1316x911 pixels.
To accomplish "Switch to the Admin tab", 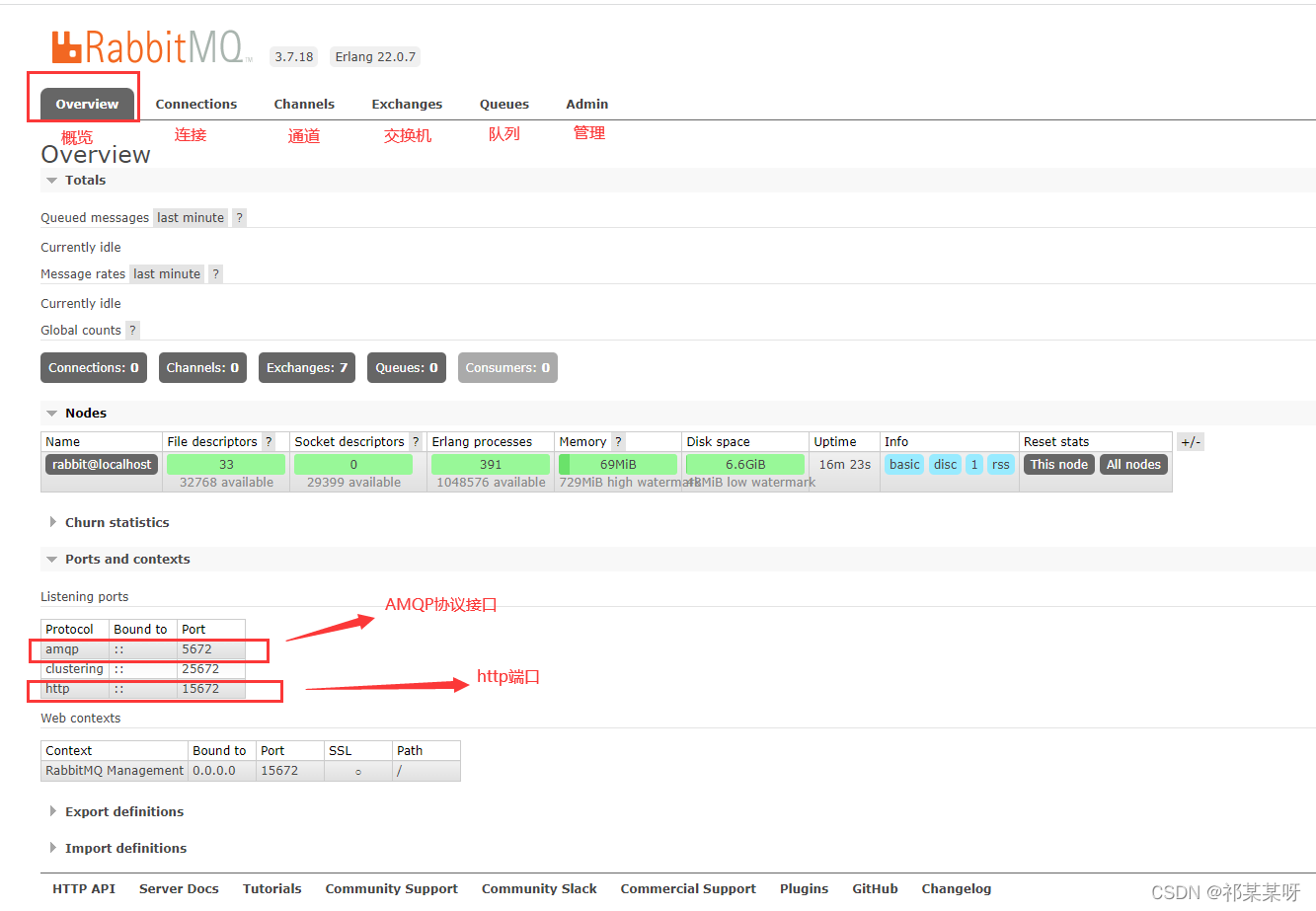I will 587,104.
